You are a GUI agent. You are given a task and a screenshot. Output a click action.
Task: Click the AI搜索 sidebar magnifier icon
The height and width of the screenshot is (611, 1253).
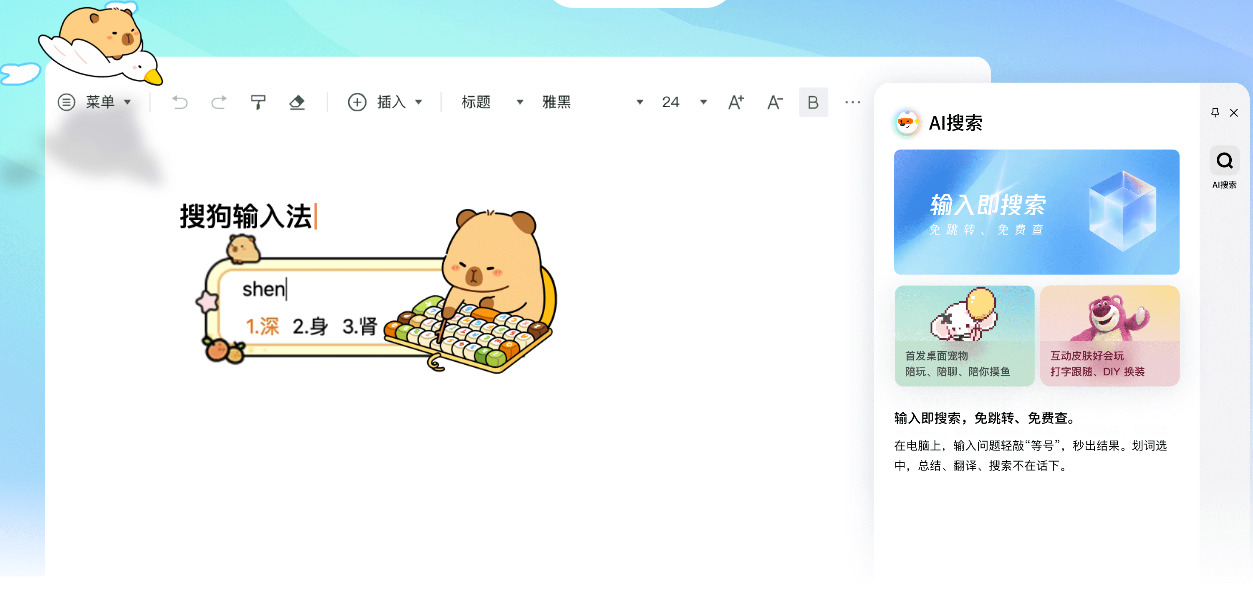pyautogui.click(x=1225, y=160)
